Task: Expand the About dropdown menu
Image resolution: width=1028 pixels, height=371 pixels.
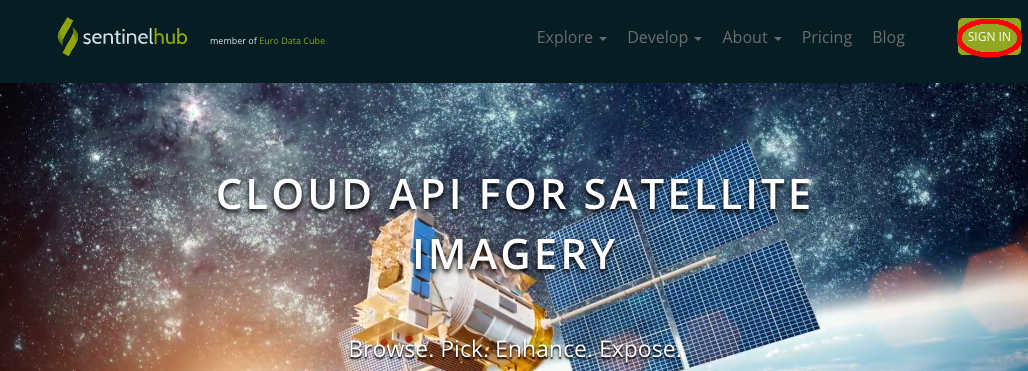Action: click(752, 37)
